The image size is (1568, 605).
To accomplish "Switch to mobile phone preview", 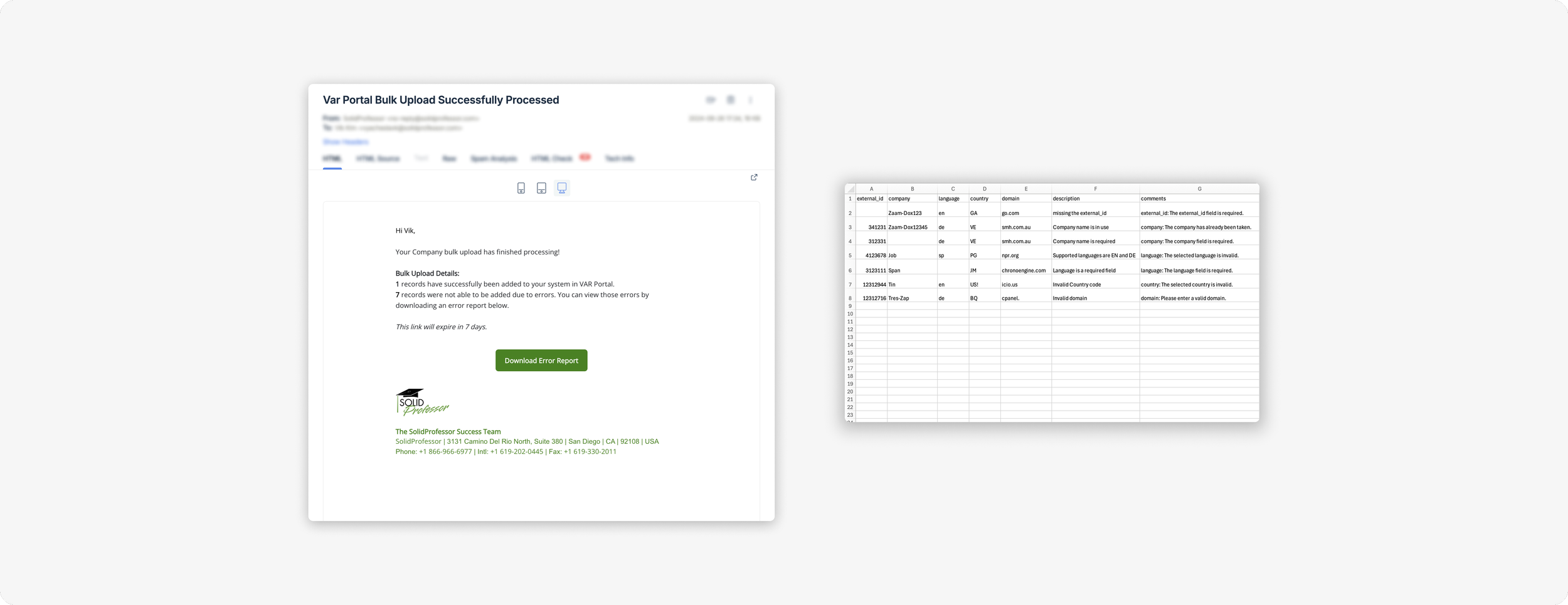I will tap(521, 188).
